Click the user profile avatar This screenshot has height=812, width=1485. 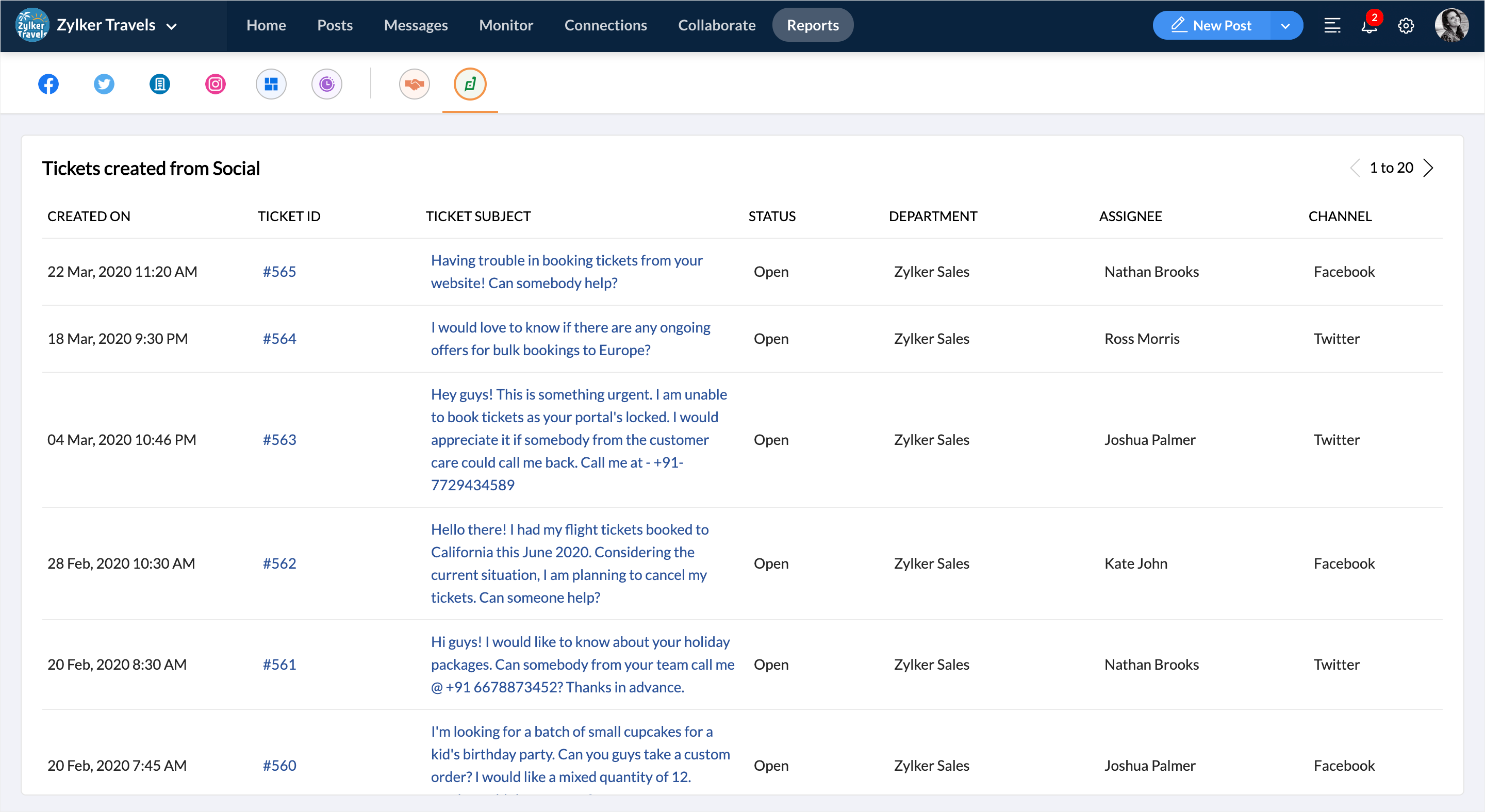[1451, 25]
